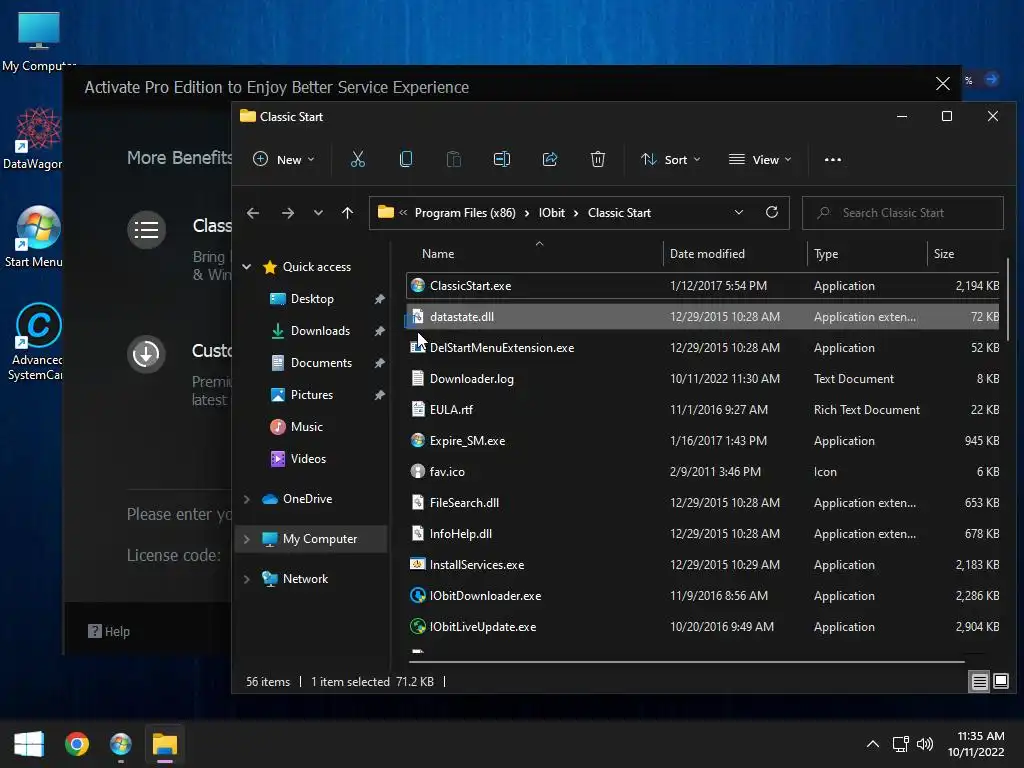The height and width of the screenshot is (768, 1024).
Task: Go back with the left arrow button
Action: [253, 213]
